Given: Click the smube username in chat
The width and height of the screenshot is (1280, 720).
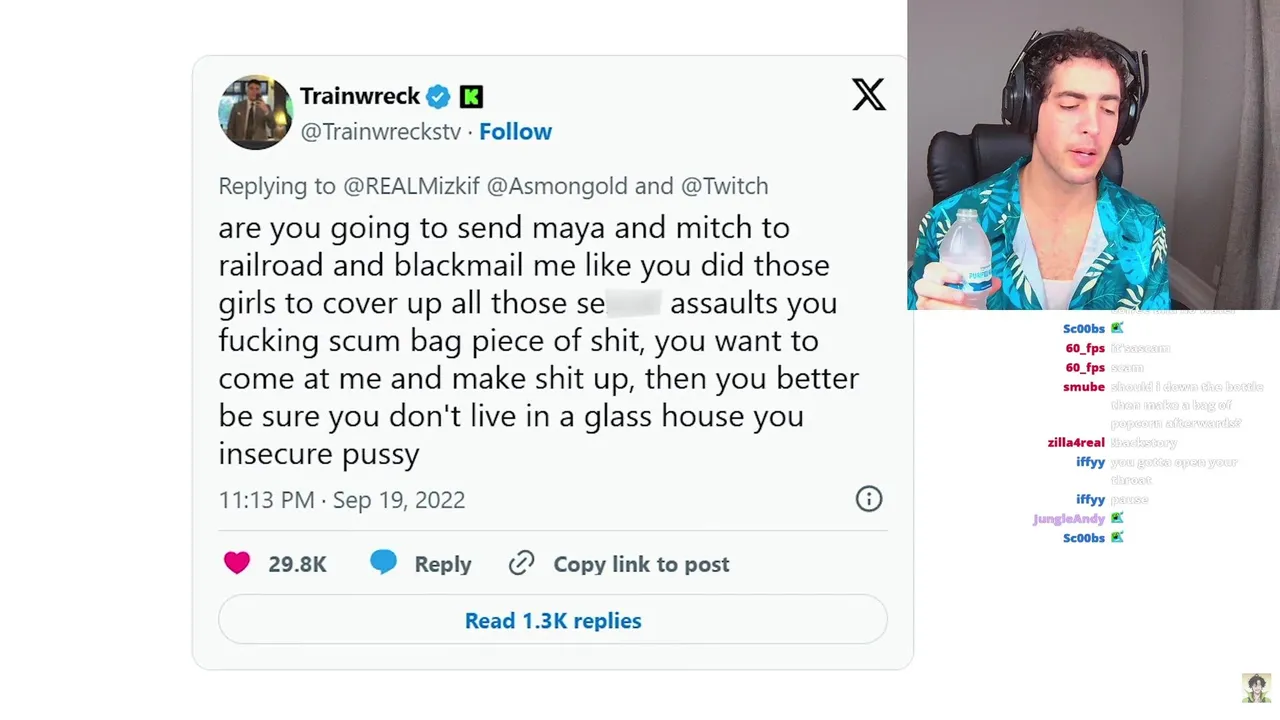Looking at the screenshot, I should [1083, 387].
